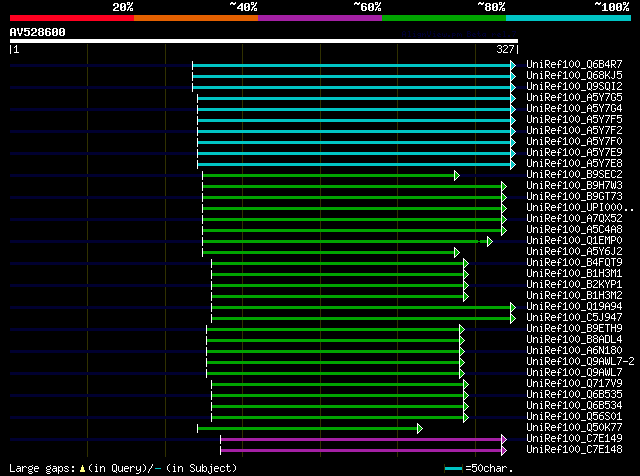640x476 pixels.
Task: Click the cyan arrowhead of A5Y7E8 alignment
Action: (513, 165)
